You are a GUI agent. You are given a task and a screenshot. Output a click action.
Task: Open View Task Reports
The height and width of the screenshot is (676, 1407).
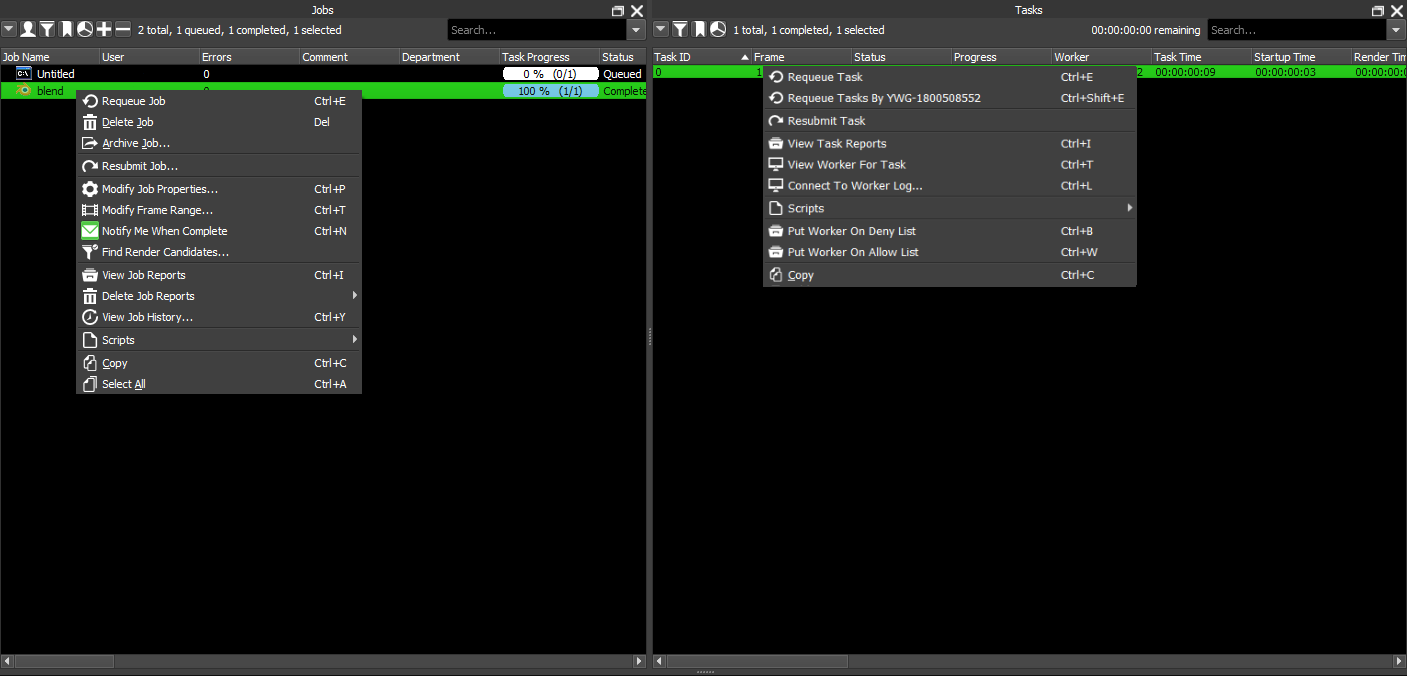click(x=950, y=144)
